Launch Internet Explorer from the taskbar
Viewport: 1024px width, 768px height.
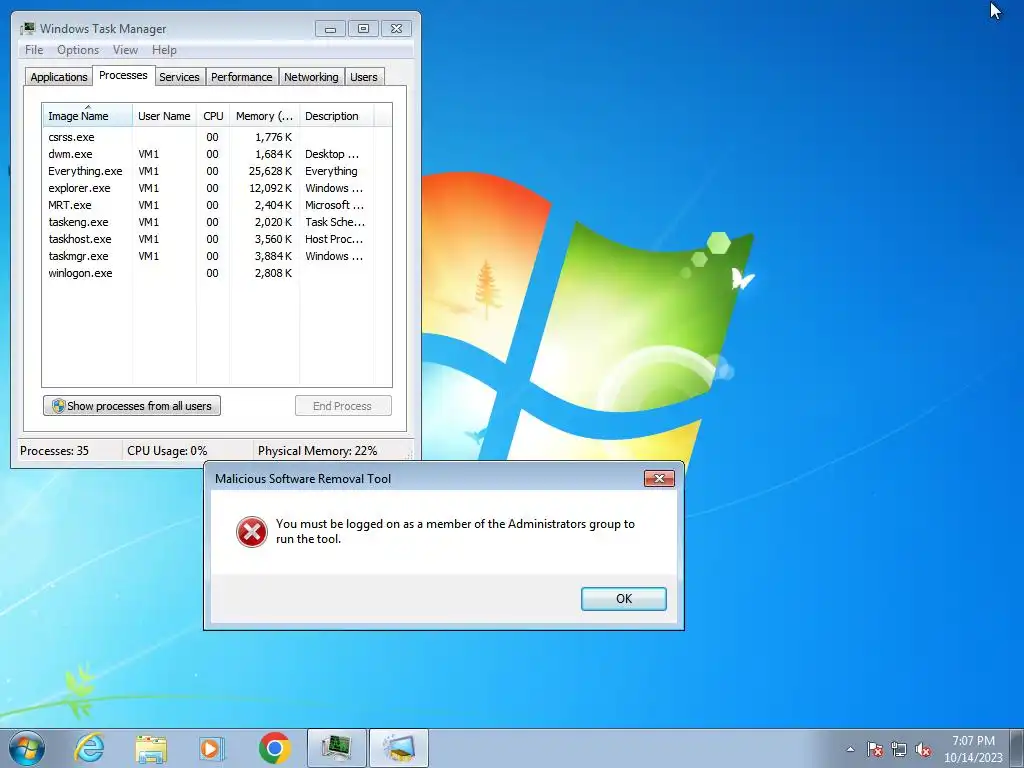coord(89,748)
